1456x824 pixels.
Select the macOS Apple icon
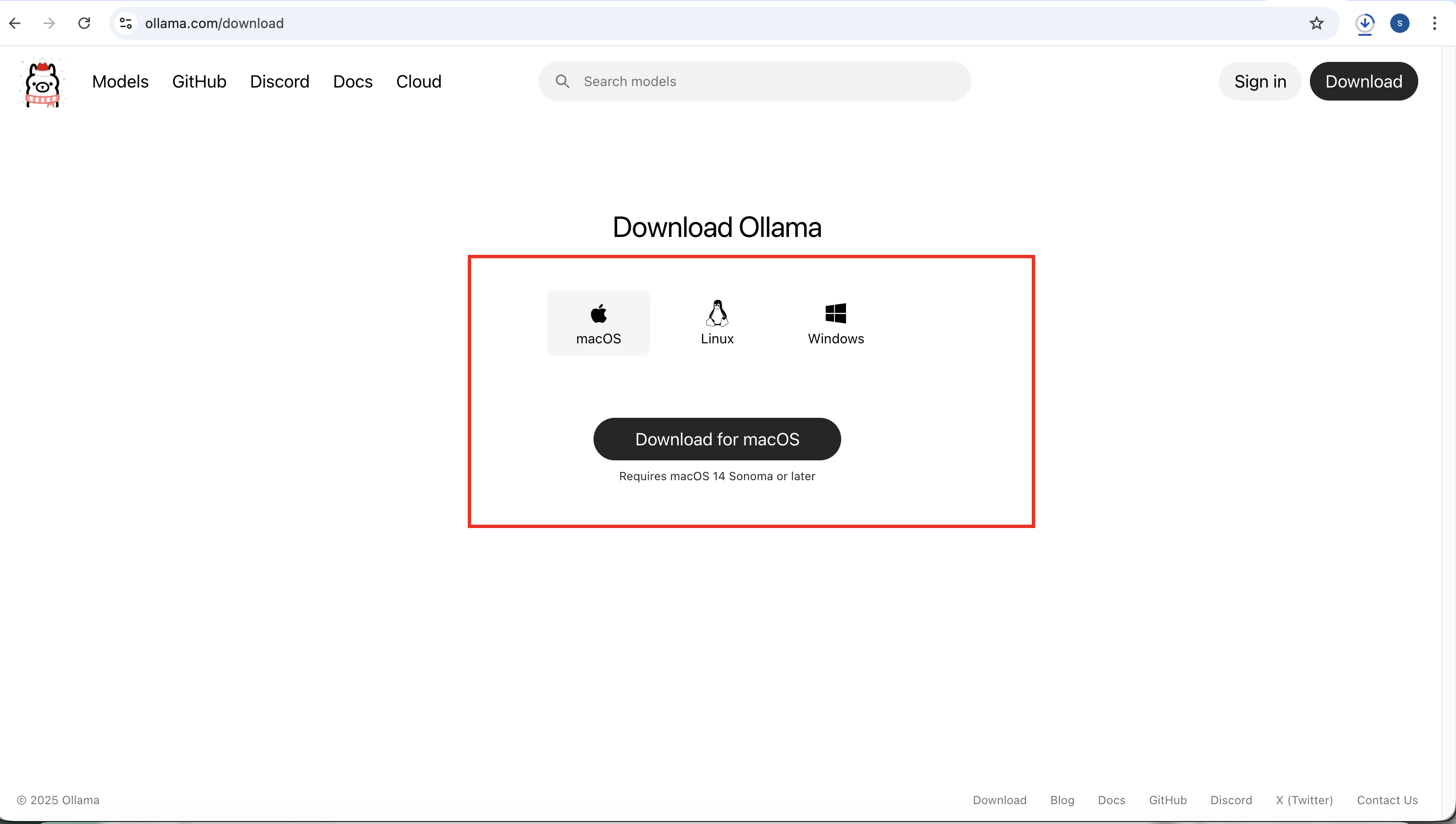tap(598, 313)
